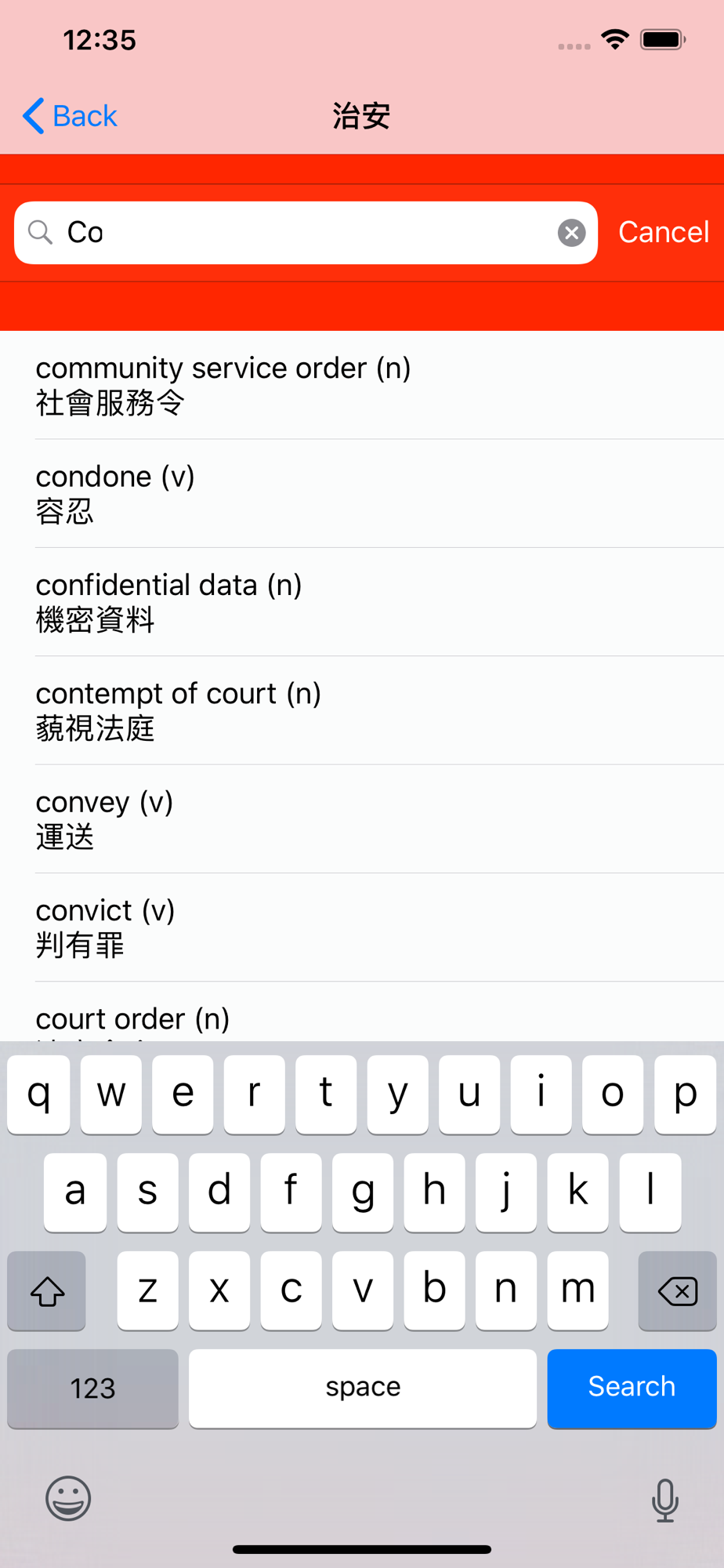The width and height of the screenshot is (724, 1568).
Task: Check the Wi-Fi status icon
Action: [x=615, y=39]
